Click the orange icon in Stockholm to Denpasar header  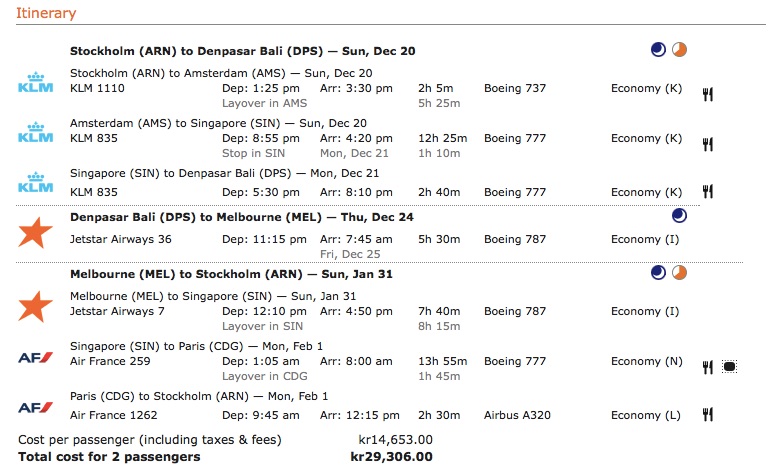point(680,49)
